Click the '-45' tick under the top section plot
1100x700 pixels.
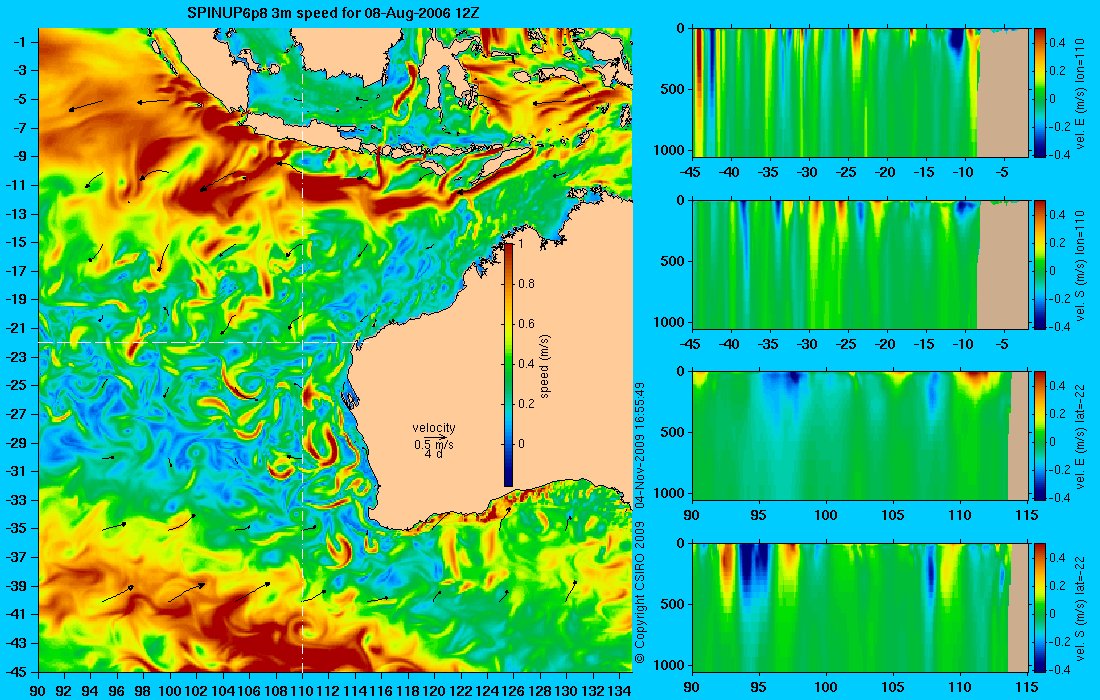click(692, 173)
